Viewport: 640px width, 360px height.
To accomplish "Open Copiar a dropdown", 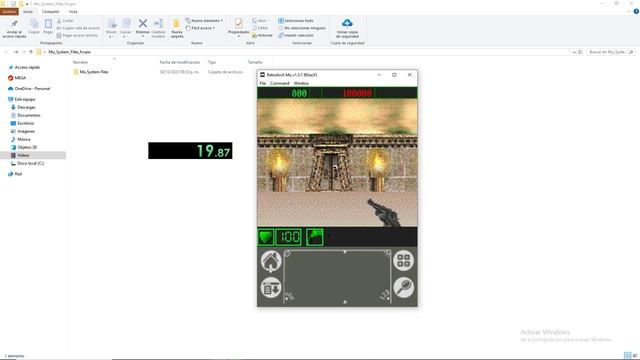I will coord(126,28).
